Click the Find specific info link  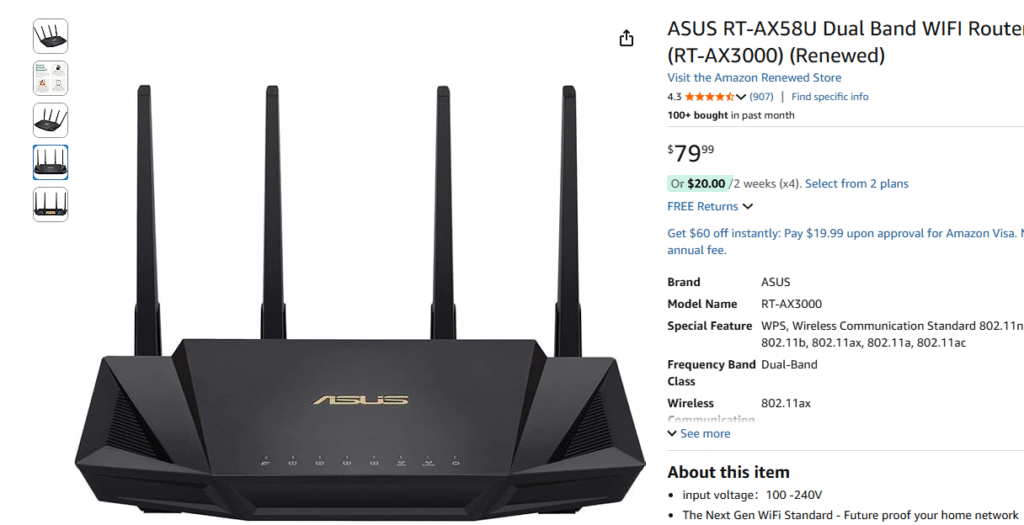[829, 97]
